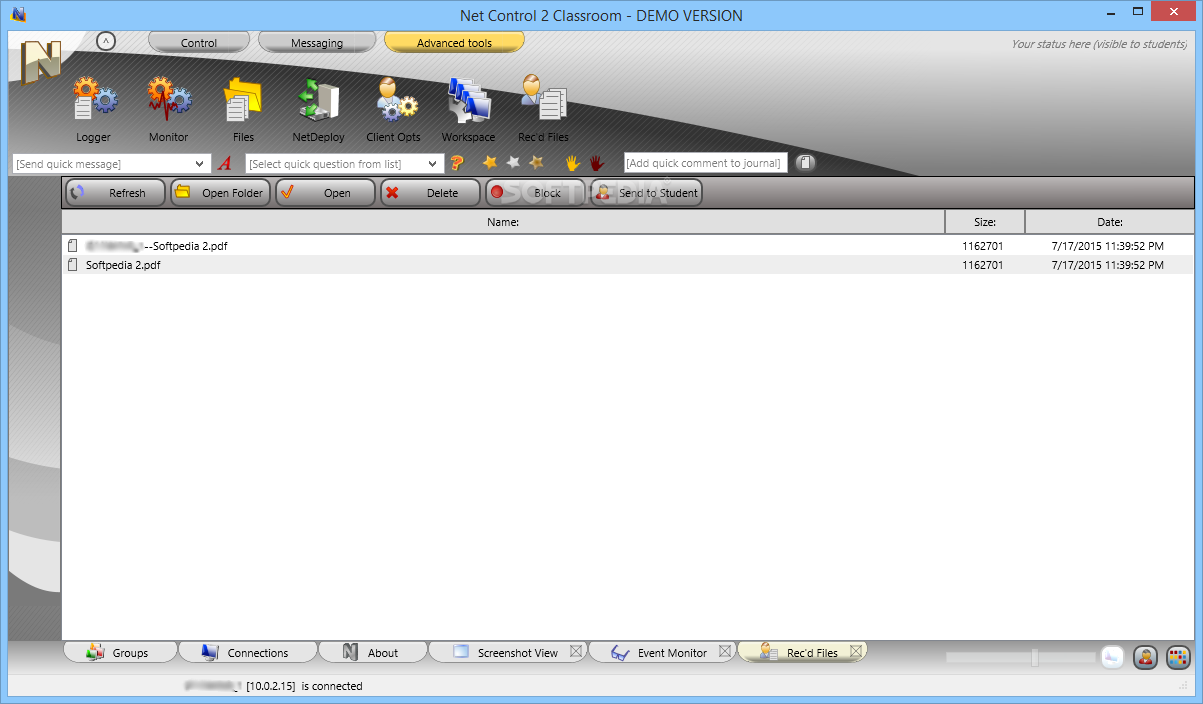This screenshot has height=704, width=1203.
Task: Click the Send to Student button
Action: pos(646,193)
